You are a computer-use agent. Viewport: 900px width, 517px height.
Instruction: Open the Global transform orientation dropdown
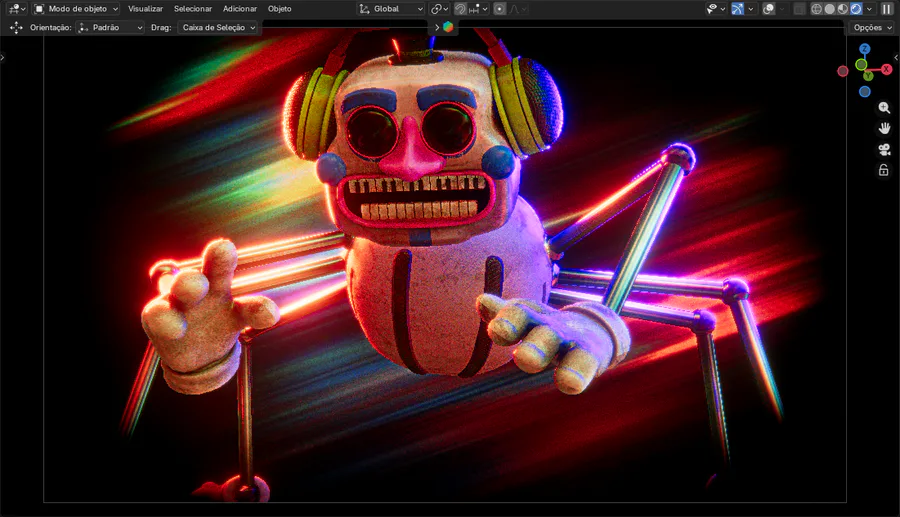390,9
